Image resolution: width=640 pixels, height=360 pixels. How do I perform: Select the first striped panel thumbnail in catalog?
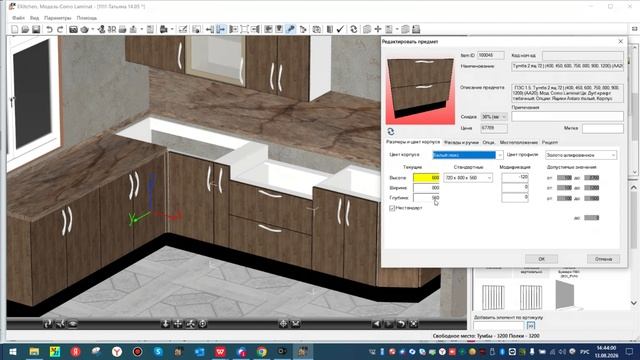pyautogui.click(x=493, y=298)
